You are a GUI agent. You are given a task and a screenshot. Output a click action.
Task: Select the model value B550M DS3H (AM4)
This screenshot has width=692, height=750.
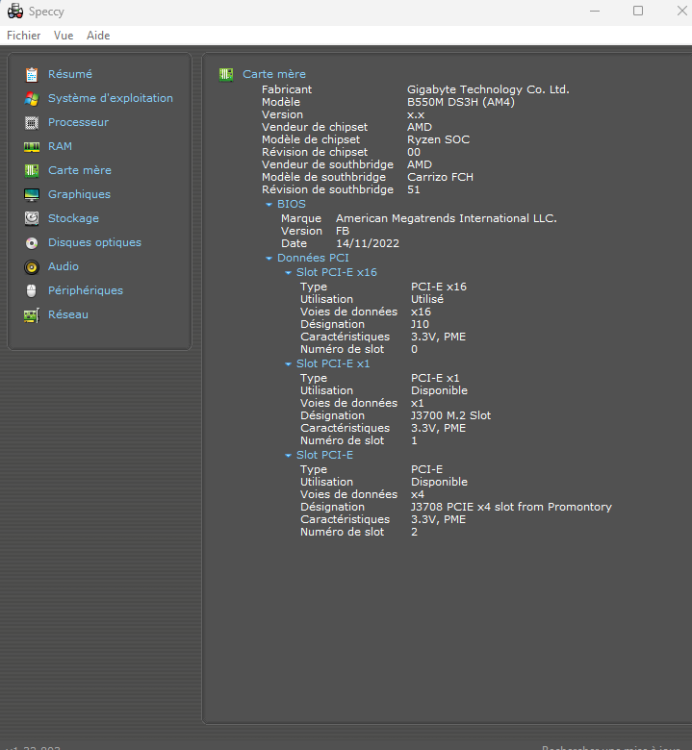pos(461,102)
